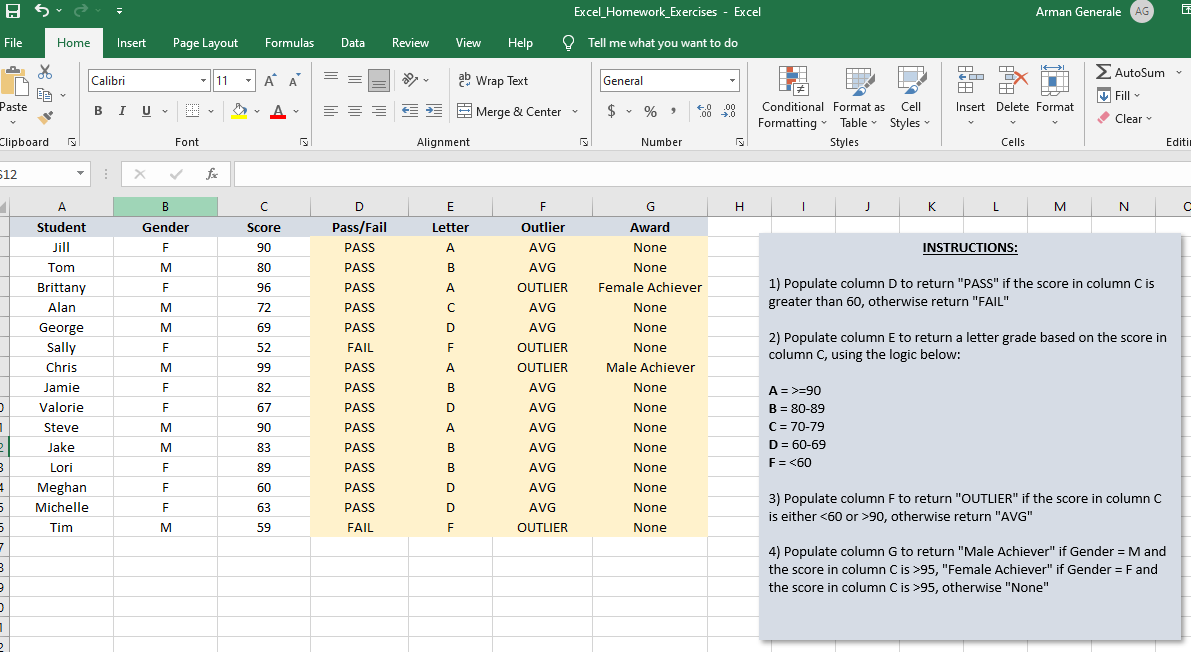The image size is (1191, 652).
Task: Apply Accounting dollar format
Action: coord(611,111)
